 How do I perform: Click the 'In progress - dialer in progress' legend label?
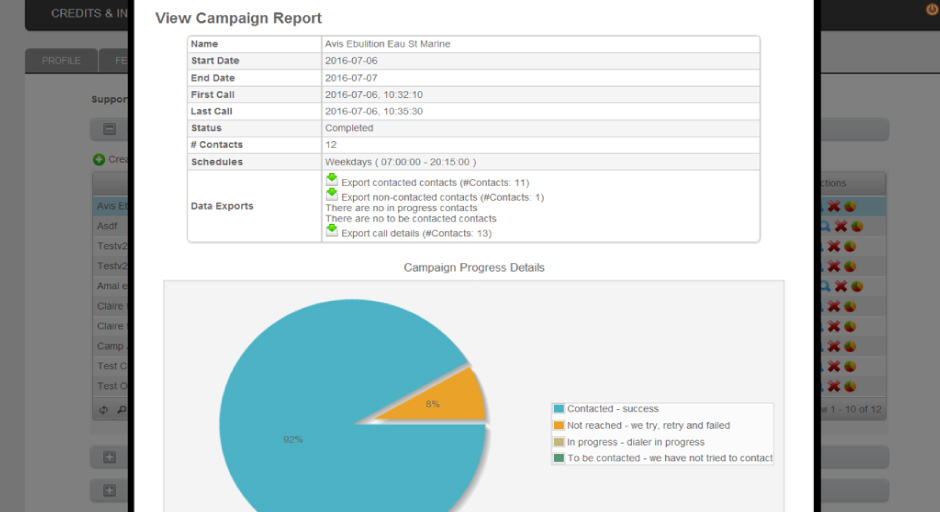(x=636, y=442)
